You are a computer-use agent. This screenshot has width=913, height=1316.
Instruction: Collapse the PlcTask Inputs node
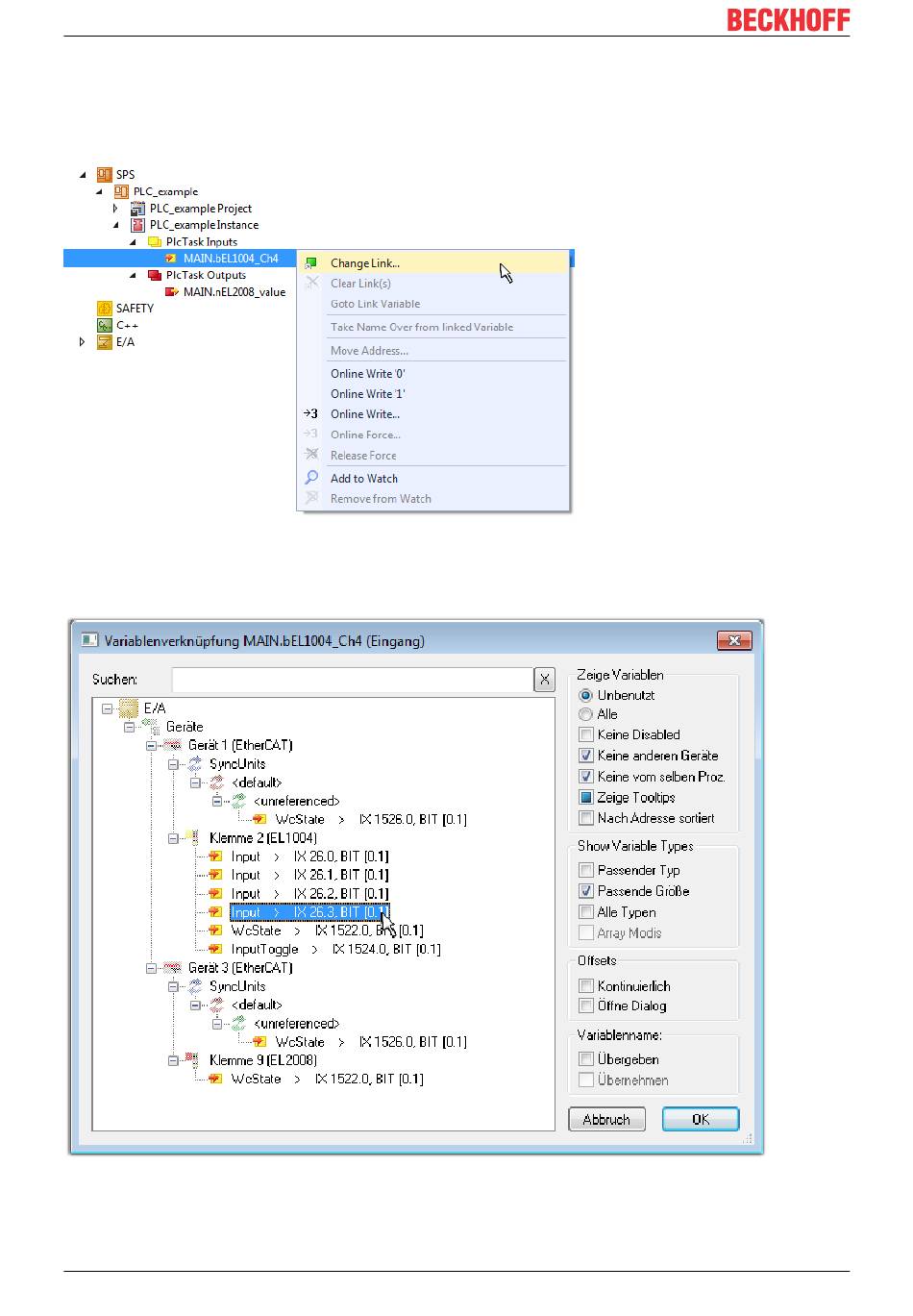(x=134, y=242)
